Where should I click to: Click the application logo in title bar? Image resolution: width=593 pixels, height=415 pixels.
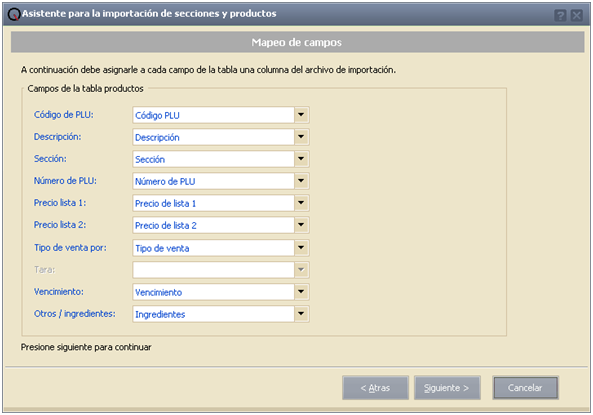[x=14, y=14]
